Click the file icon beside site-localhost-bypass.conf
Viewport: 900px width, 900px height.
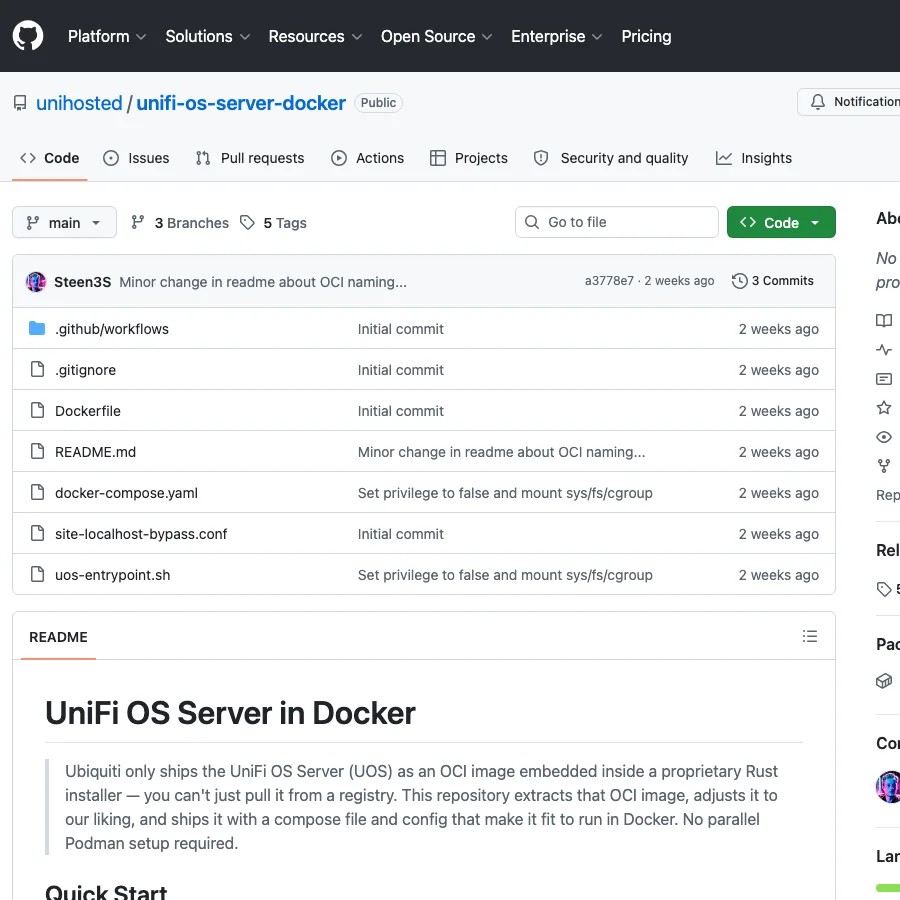click(37, 534)
